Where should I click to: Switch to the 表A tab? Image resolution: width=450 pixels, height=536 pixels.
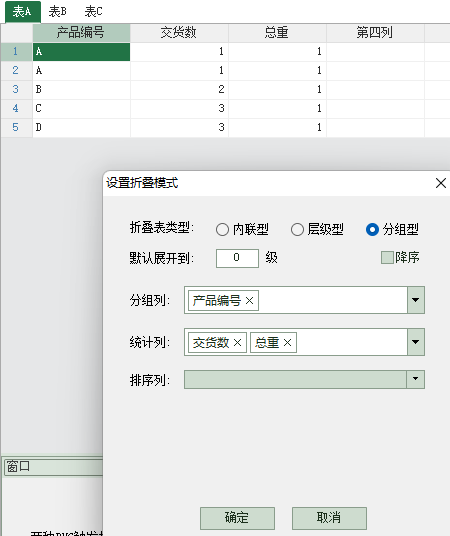(x=23, y=12)
